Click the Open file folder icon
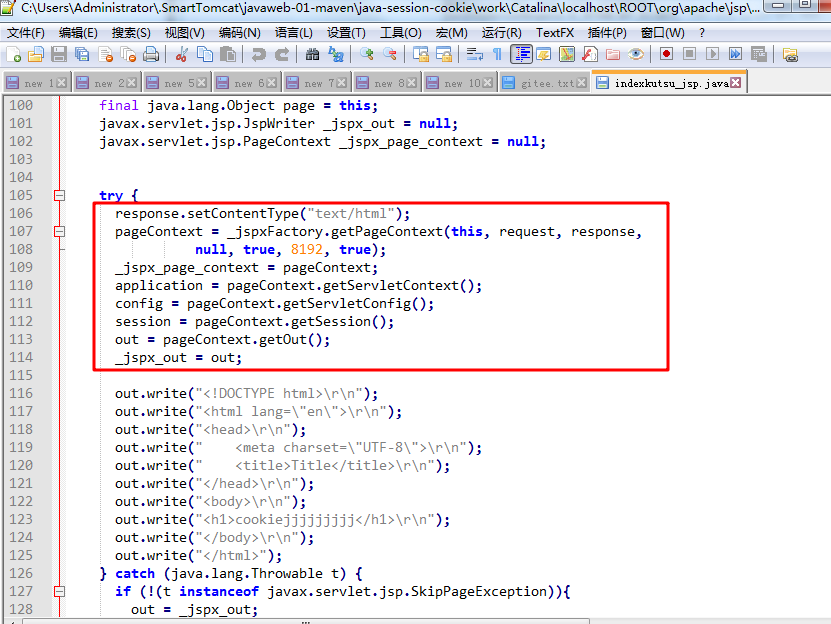 [36, 55]
